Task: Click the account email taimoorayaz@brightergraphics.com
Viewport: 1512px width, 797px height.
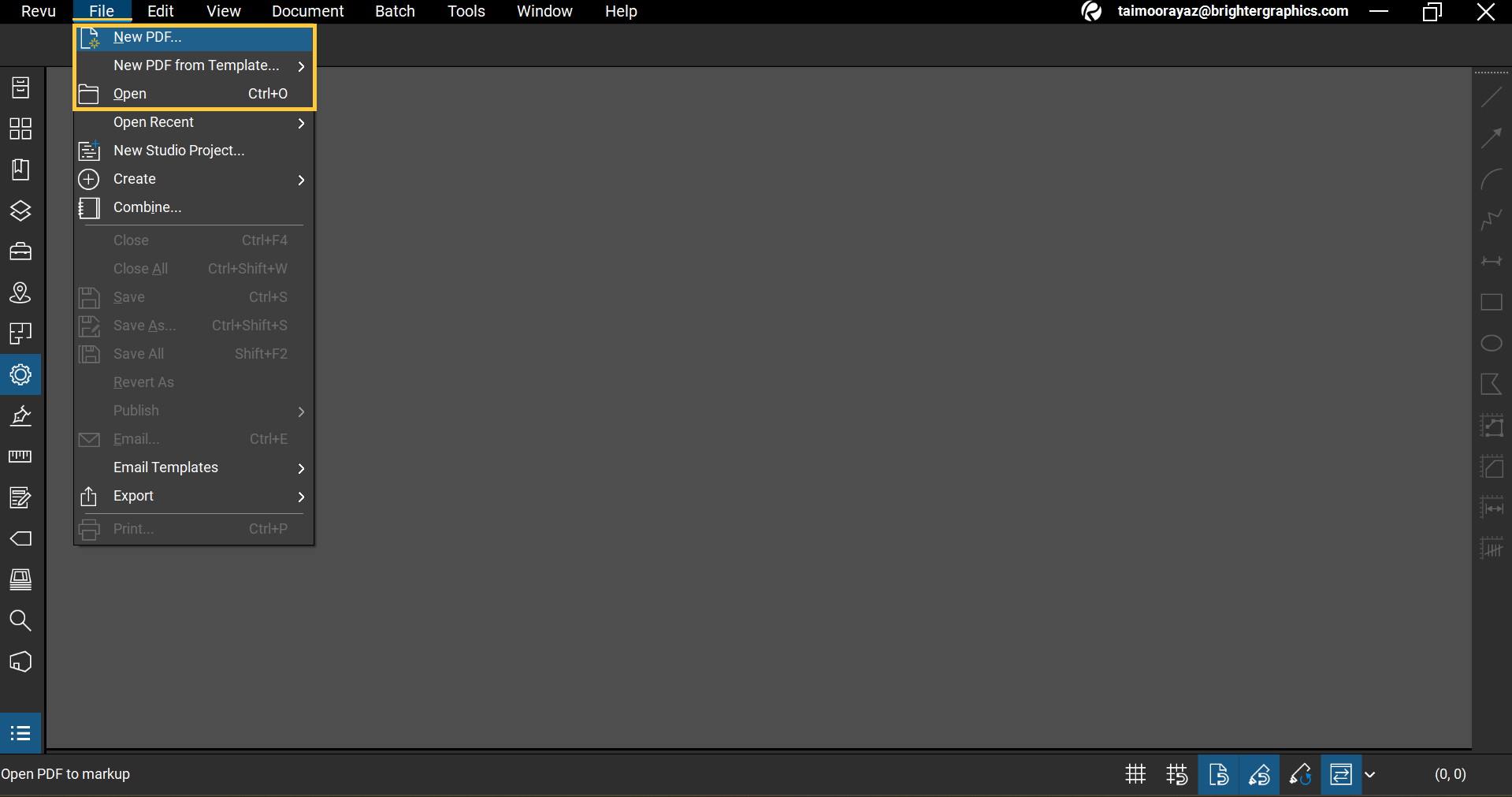Action: (x=1232, y=11)
